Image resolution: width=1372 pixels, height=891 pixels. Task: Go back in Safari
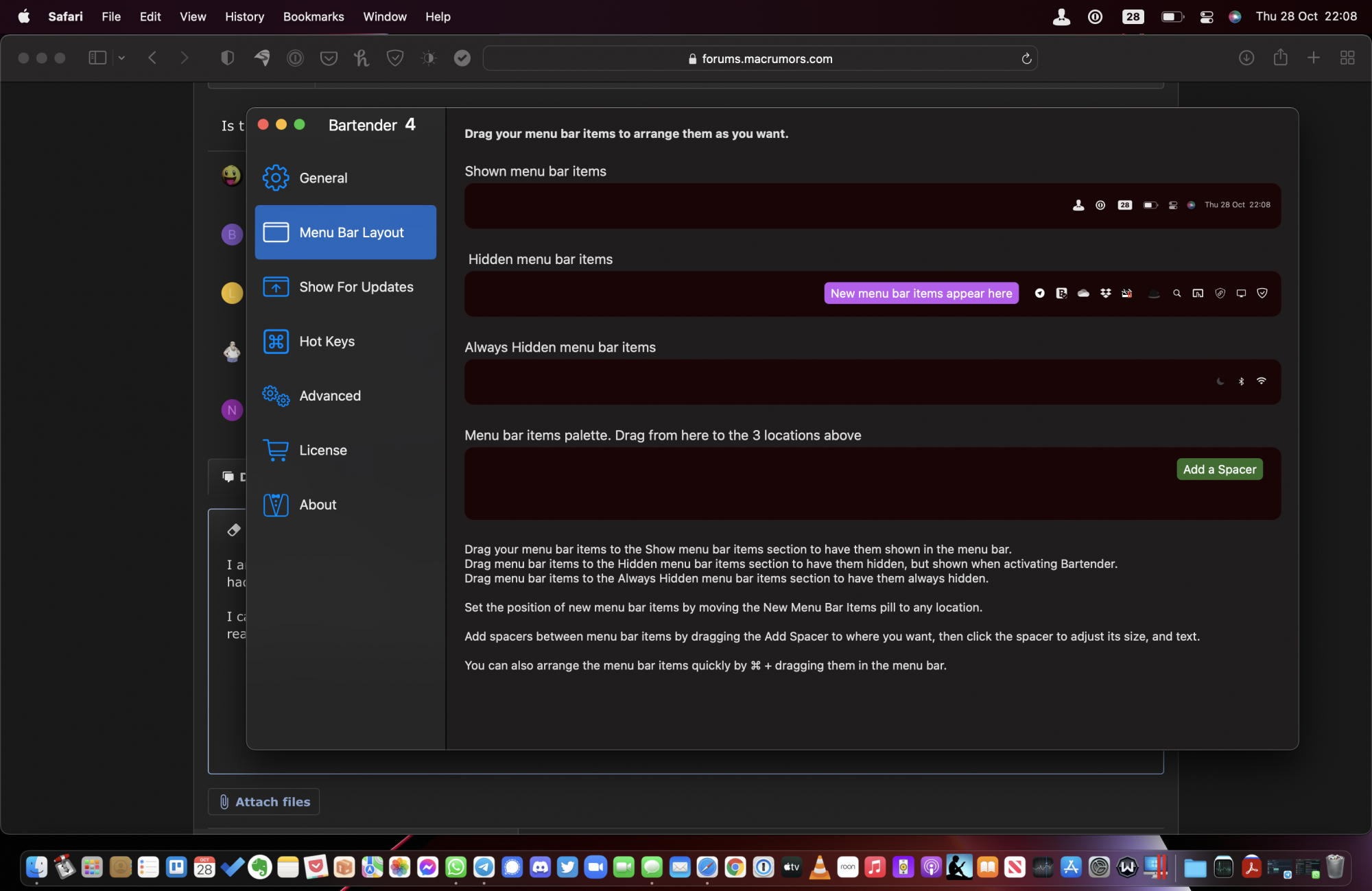coord(152,58)
